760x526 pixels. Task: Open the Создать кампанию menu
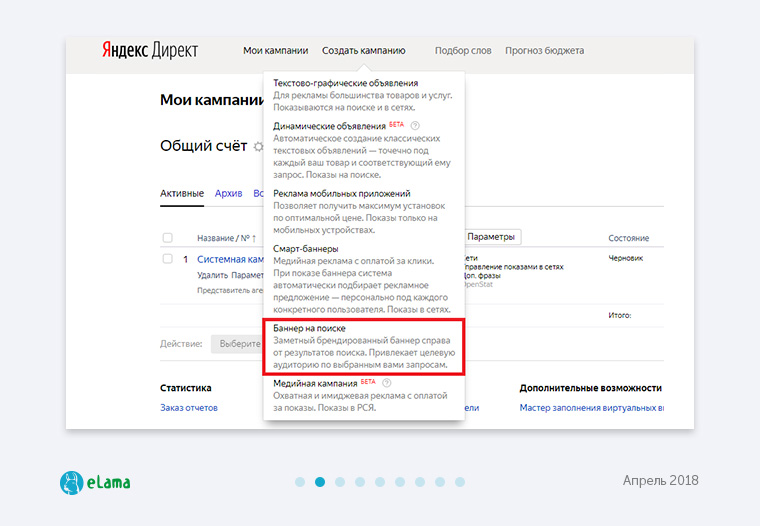[363, 51]
